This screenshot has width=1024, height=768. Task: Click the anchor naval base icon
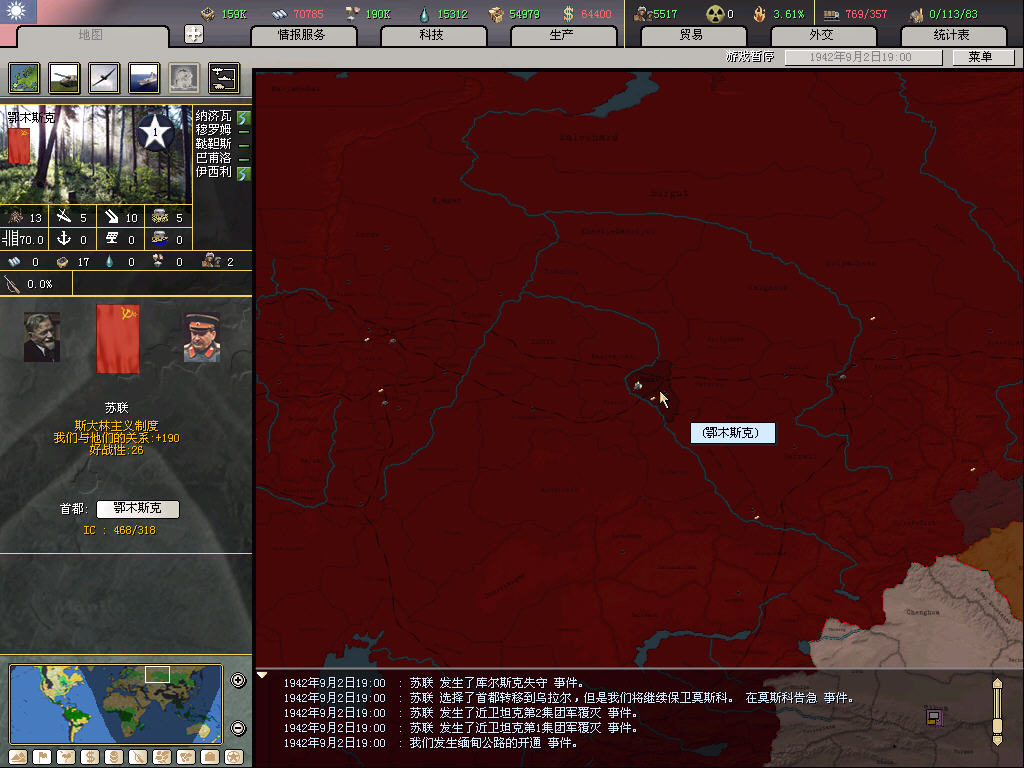[x=64, y=238]
